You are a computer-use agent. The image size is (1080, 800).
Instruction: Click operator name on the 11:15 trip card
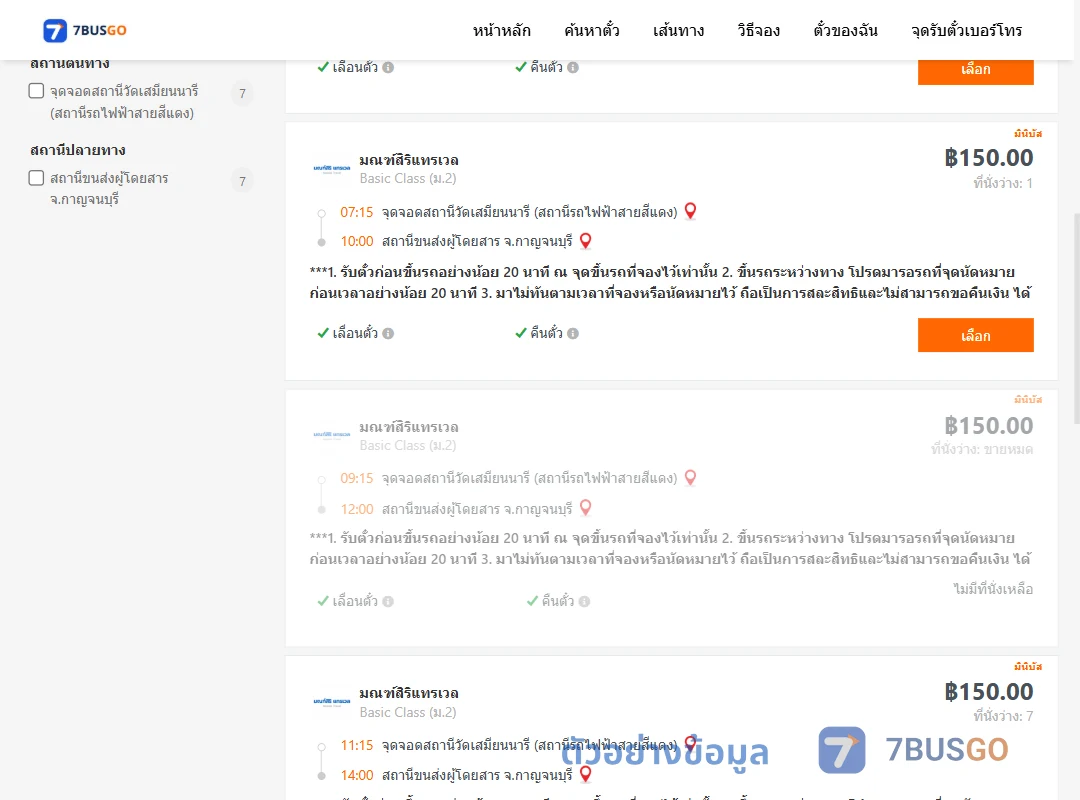408,693
